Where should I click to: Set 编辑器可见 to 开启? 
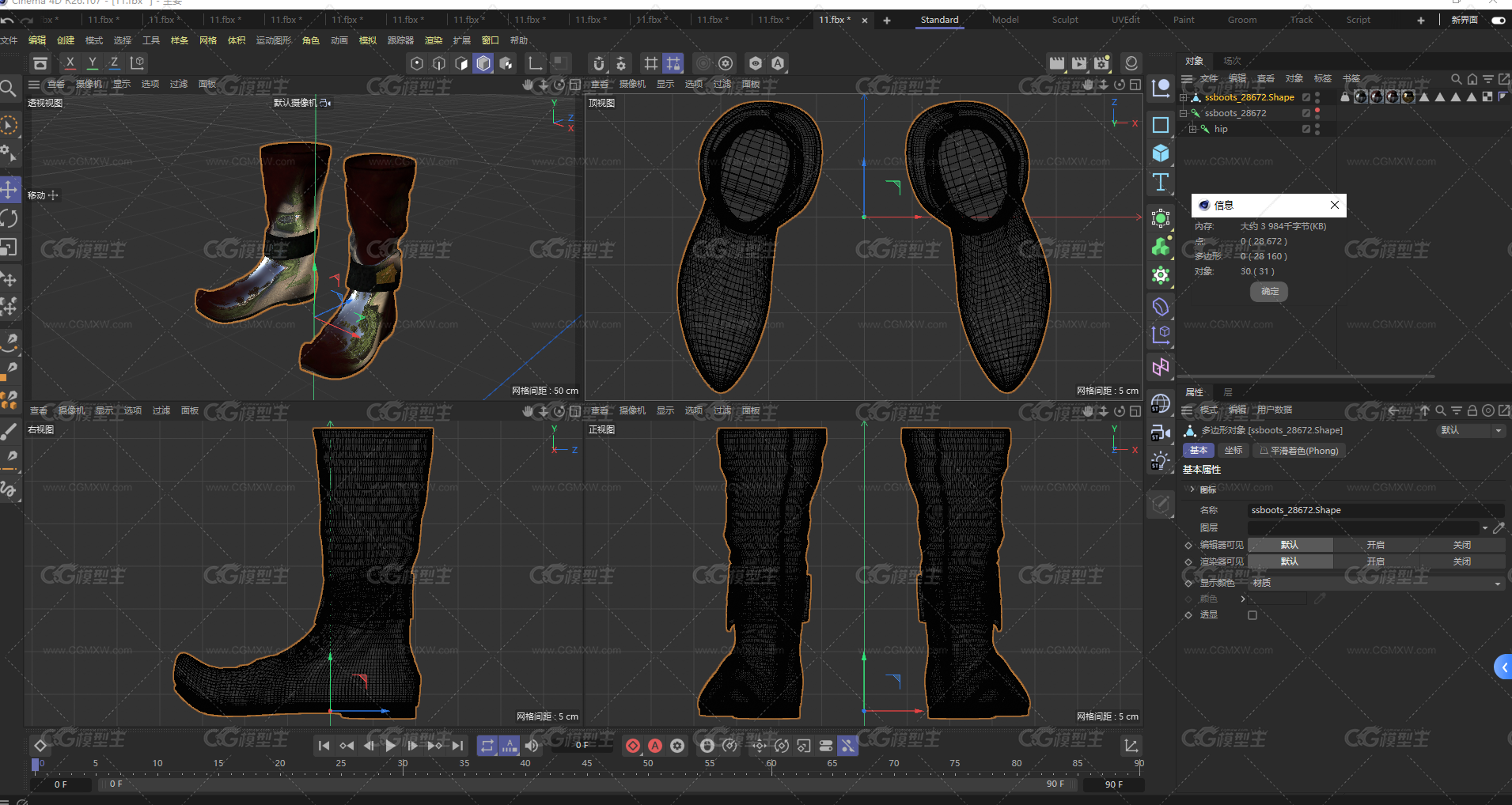tap(1376, 545)
